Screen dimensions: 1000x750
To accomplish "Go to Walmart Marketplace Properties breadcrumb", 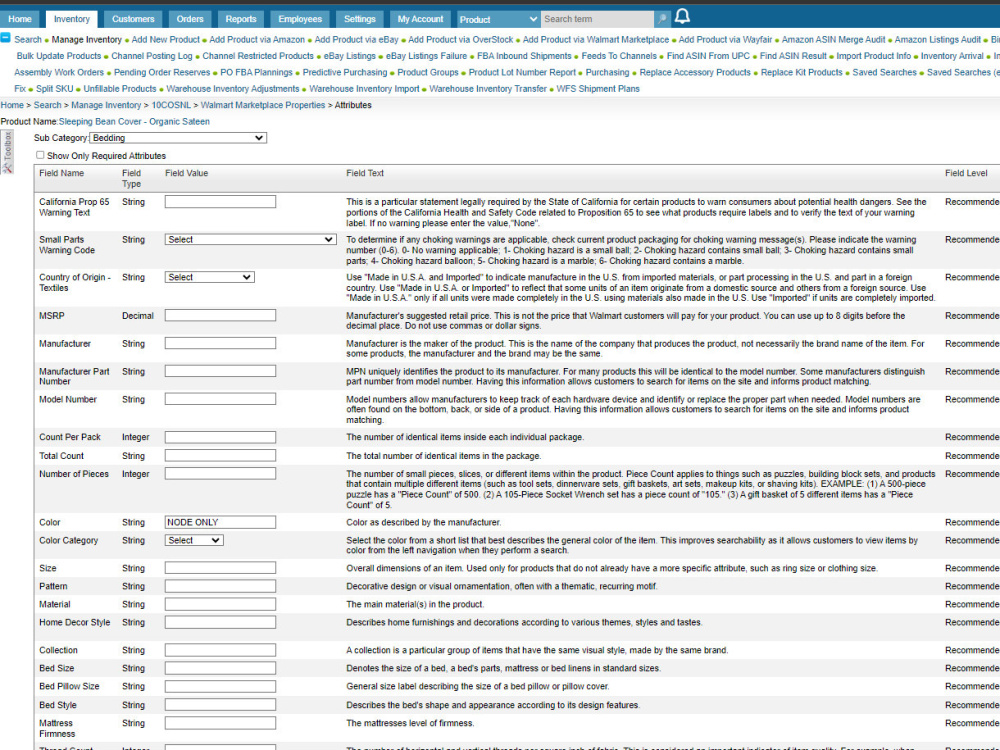I will coord(263,105).
